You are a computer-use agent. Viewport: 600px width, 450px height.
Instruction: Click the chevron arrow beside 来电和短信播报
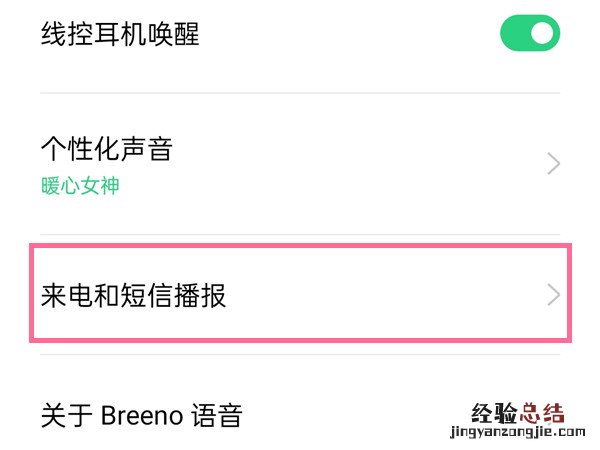(x=554, y=295)
